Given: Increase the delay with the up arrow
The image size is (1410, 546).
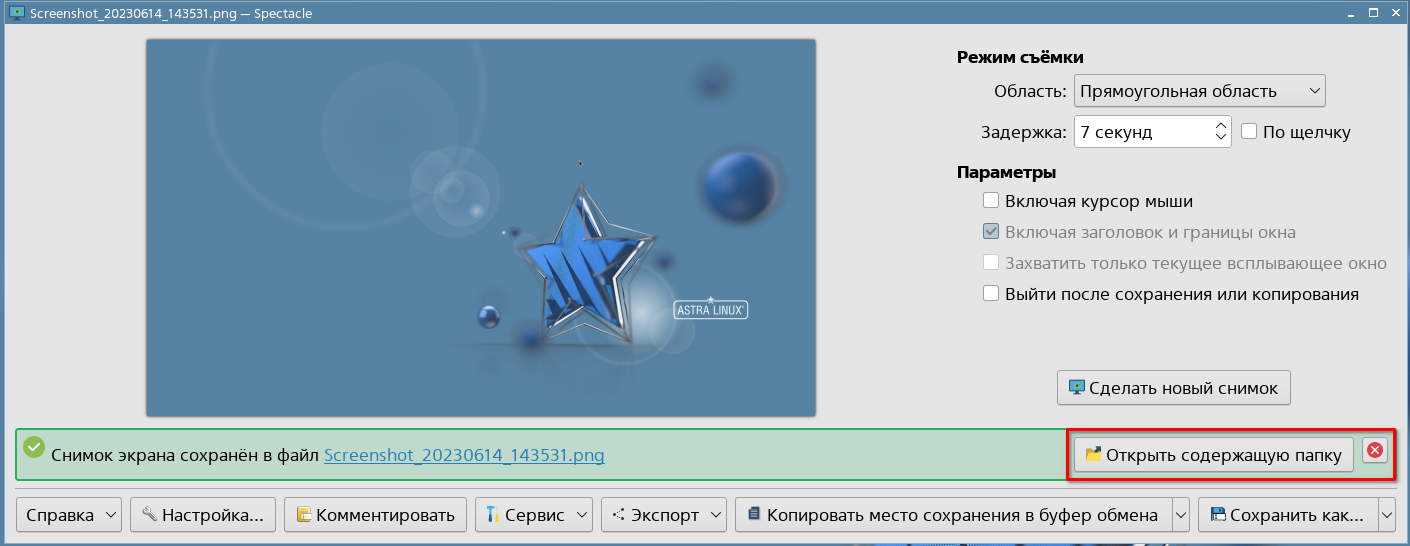Looking at the screenshot, I should coord(1221,125).
